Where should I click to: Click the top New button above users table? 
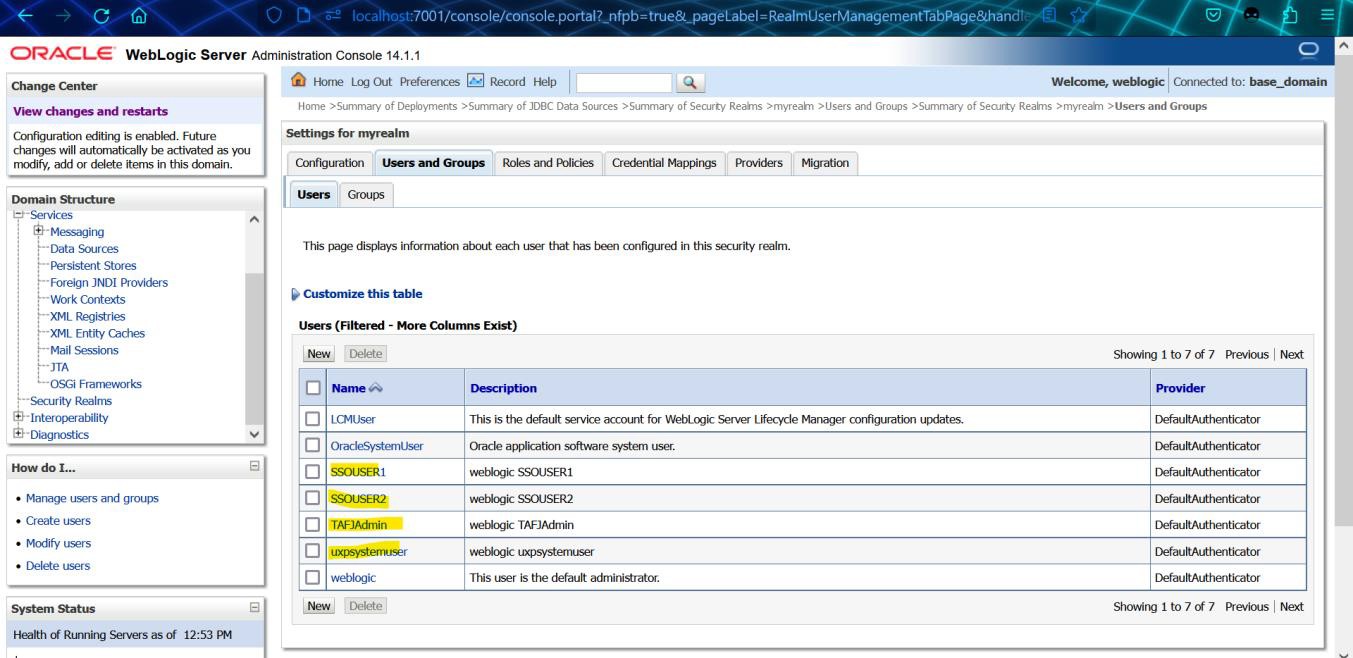[x=319, y=354]
